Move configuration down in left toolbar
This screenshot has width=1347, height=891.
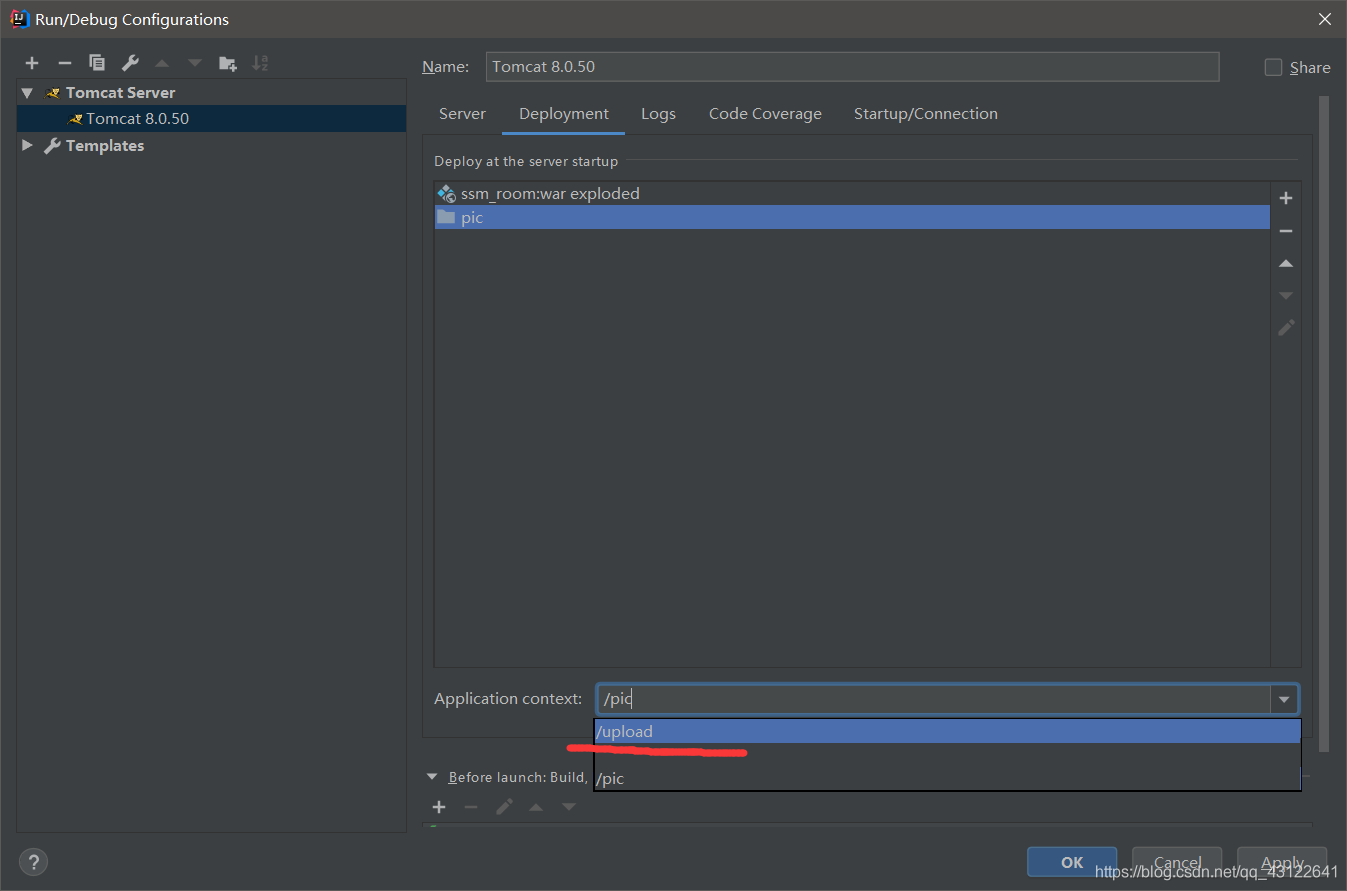click(195, 63)
